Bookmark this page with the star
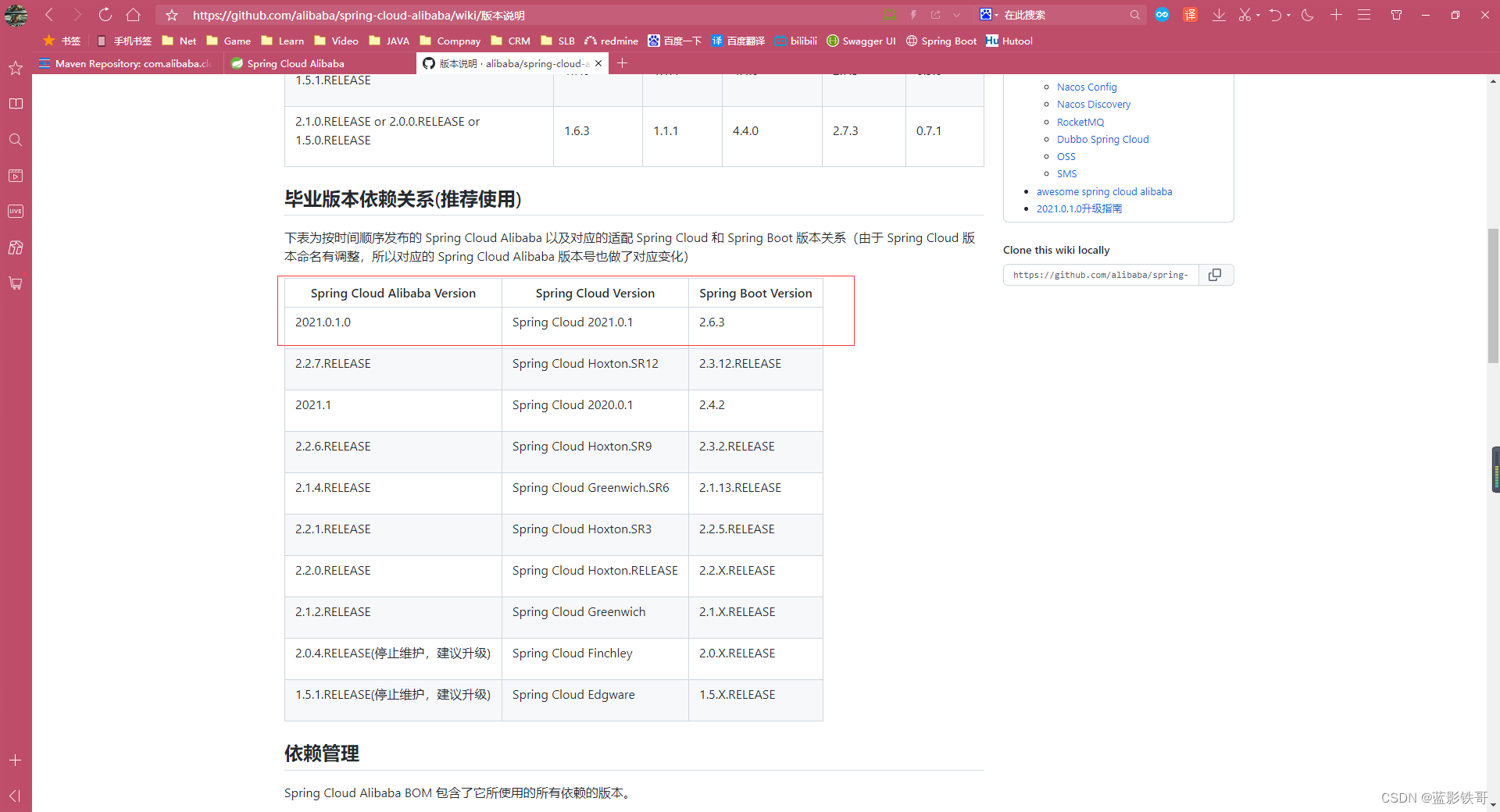The height and width of the screenshot is (812, 1500). 172,15
